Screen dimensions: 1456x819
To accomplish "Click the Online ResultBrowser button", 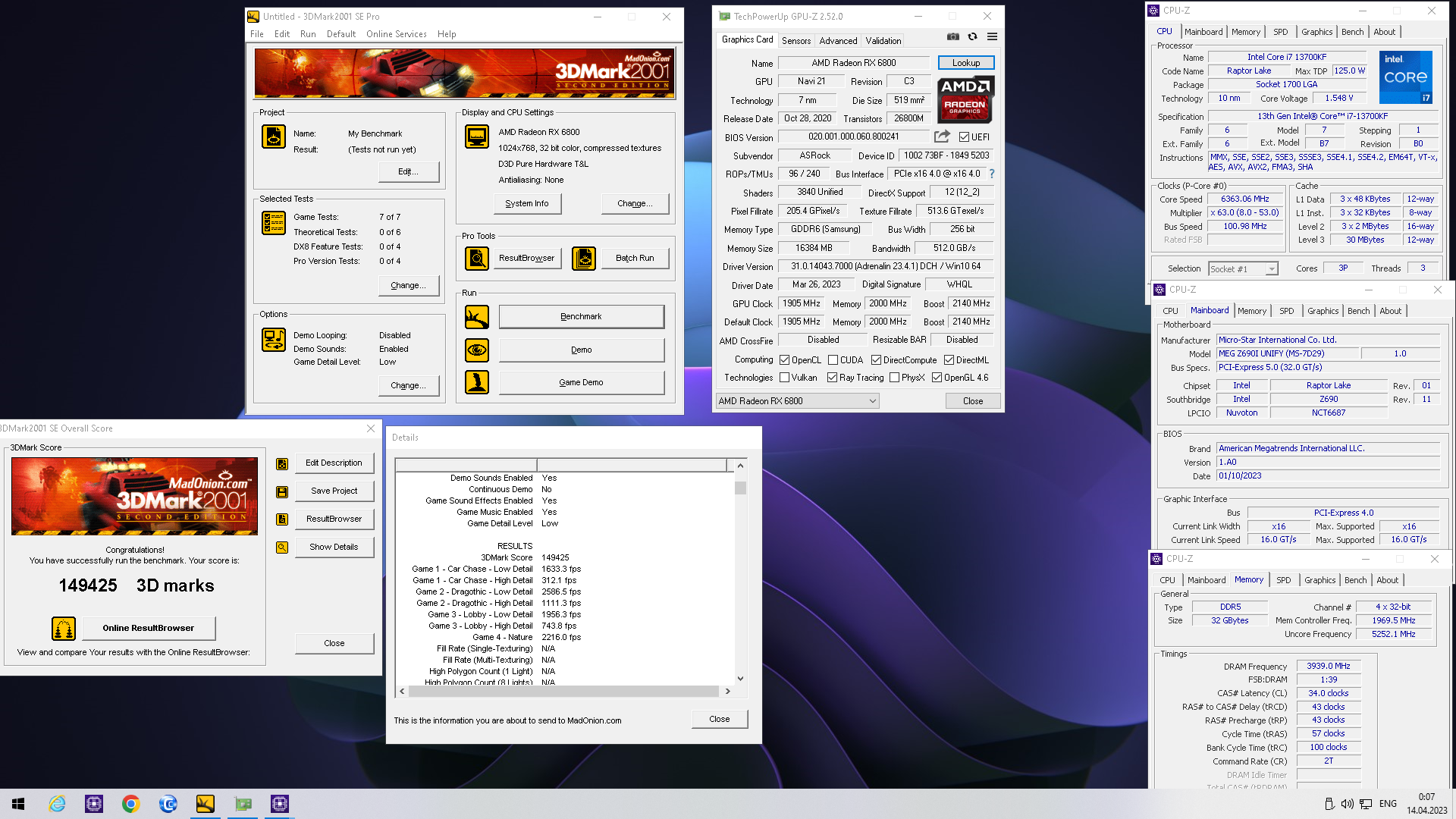I will (149, 629).
